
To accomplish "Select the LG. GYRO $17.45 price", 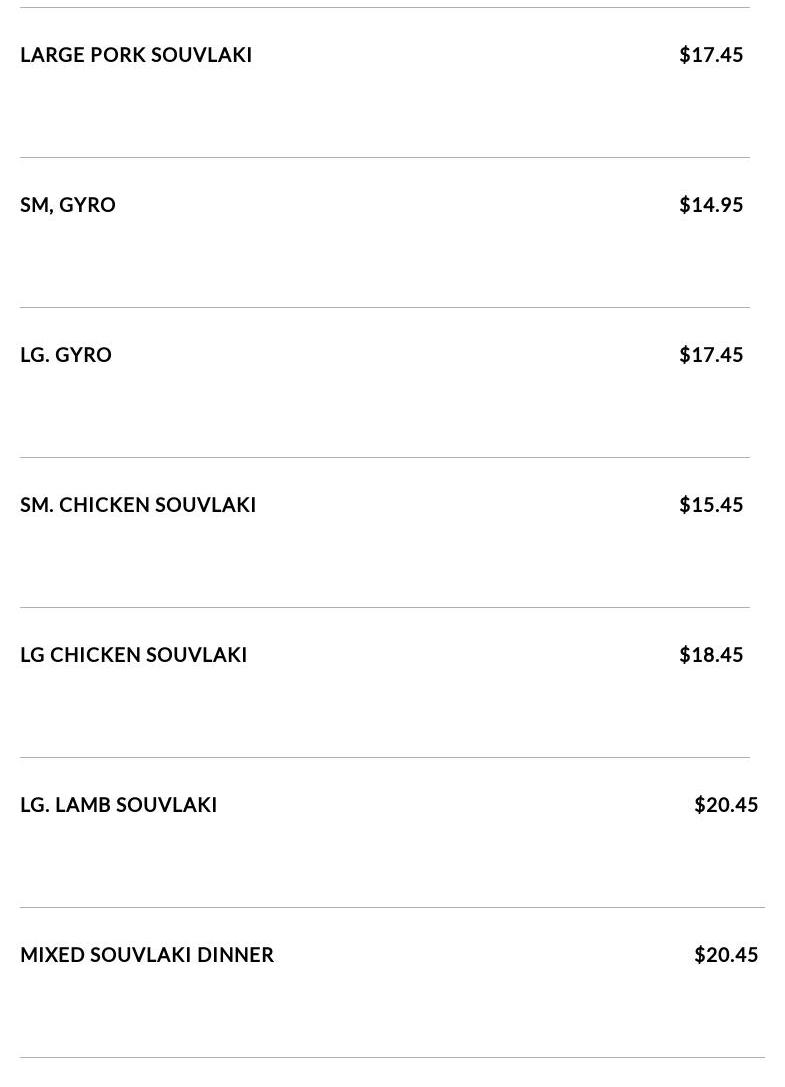I will coord(711,355).
